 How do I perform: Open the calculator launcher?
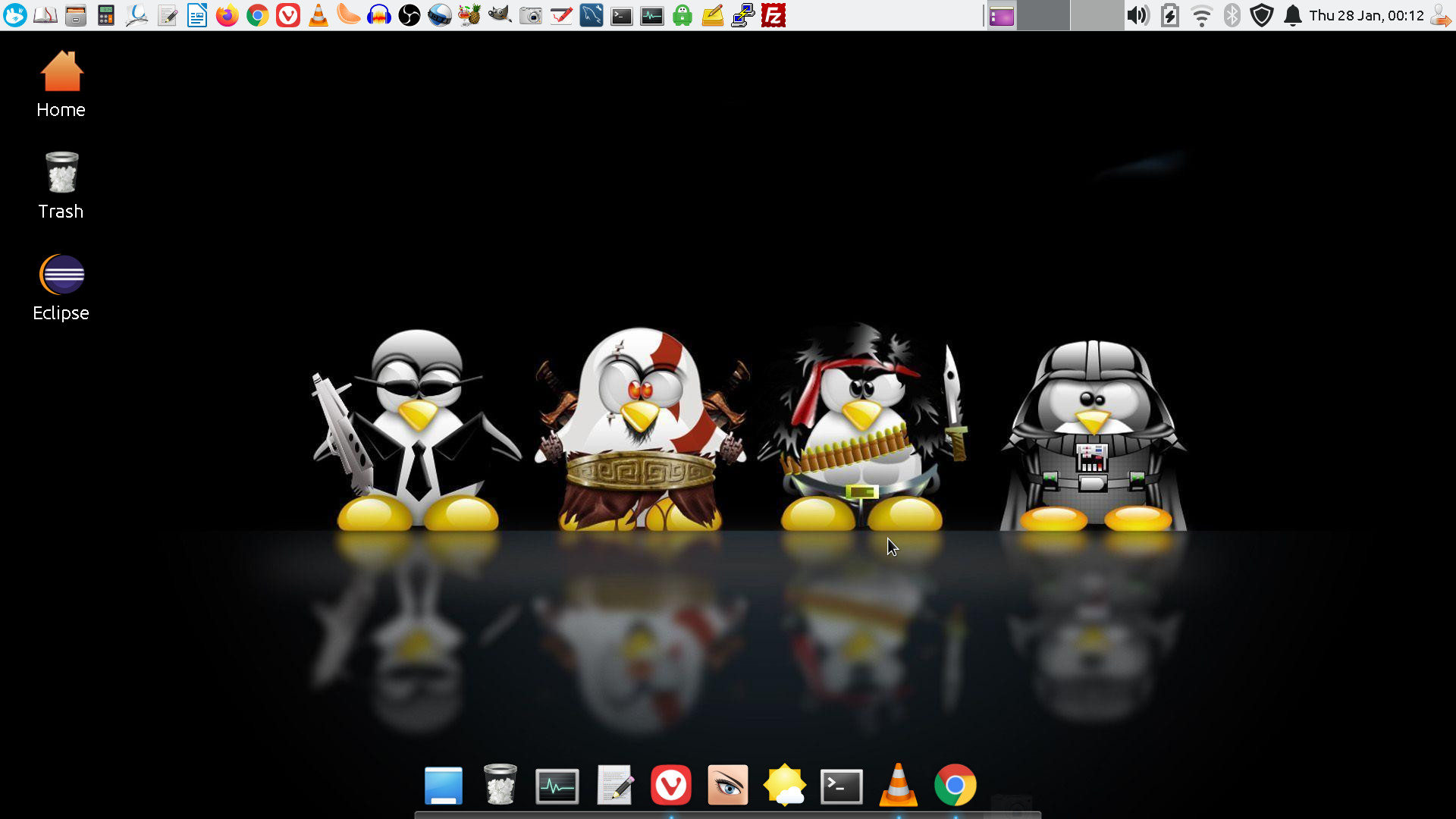point(105,15)
